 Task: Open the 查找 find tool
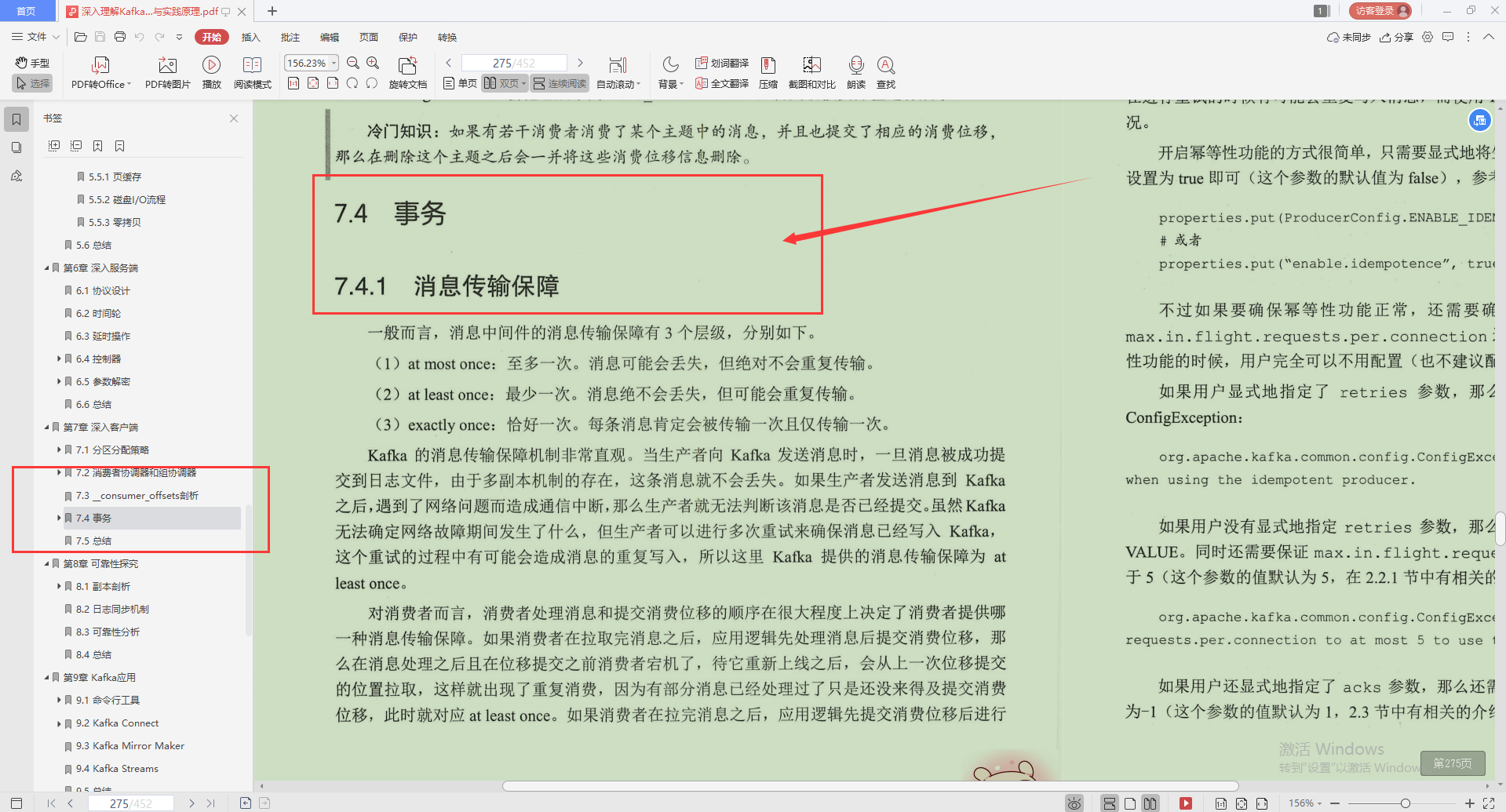click(886, 71)
